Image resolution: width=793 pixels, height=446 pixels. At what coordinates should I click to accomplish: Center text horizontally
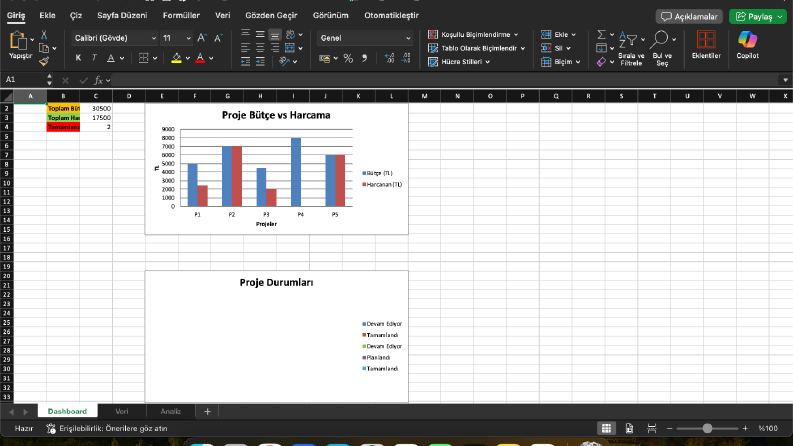[260, 48]
